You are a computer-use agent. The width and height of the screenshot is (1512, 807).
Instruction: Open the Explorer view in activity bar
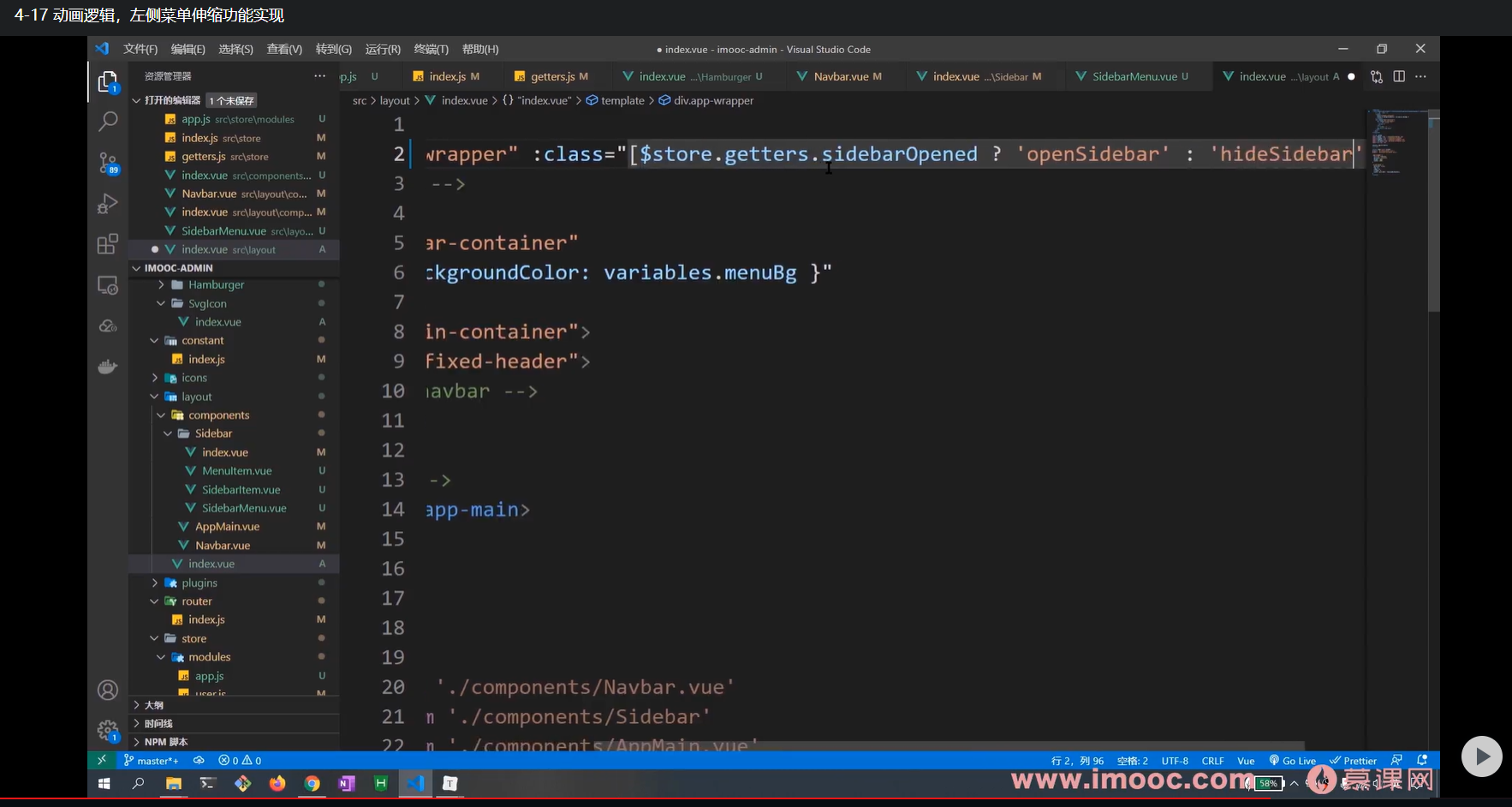point(108,82)
